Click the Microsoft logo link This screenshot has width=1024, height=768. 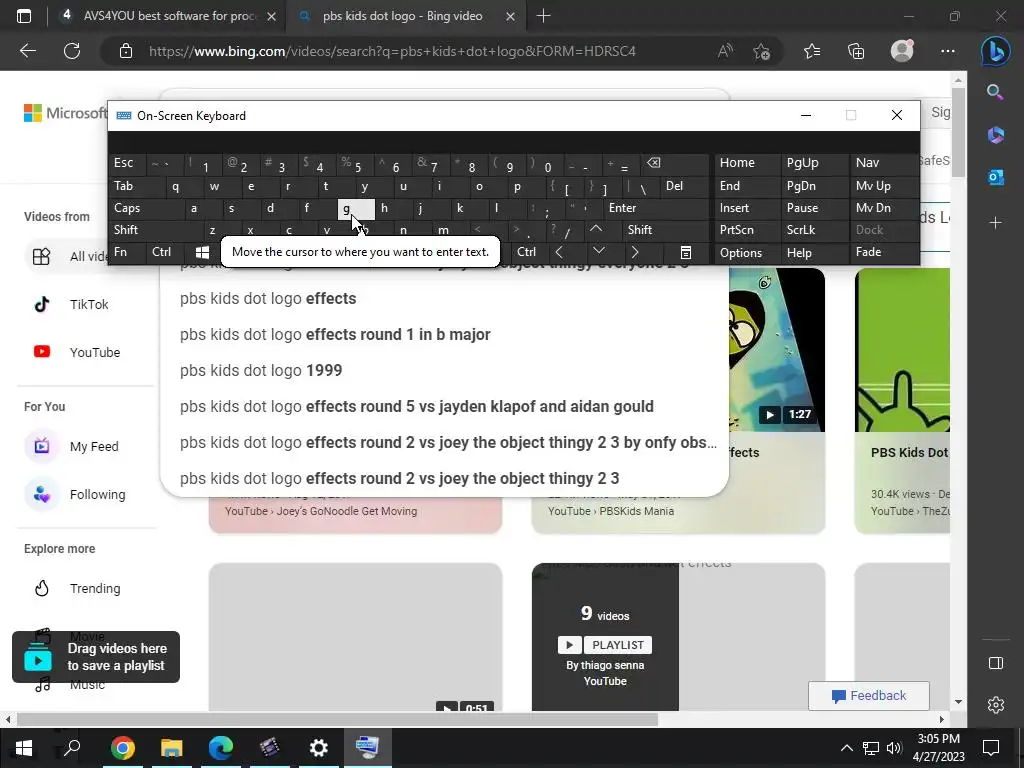(65, 113)
